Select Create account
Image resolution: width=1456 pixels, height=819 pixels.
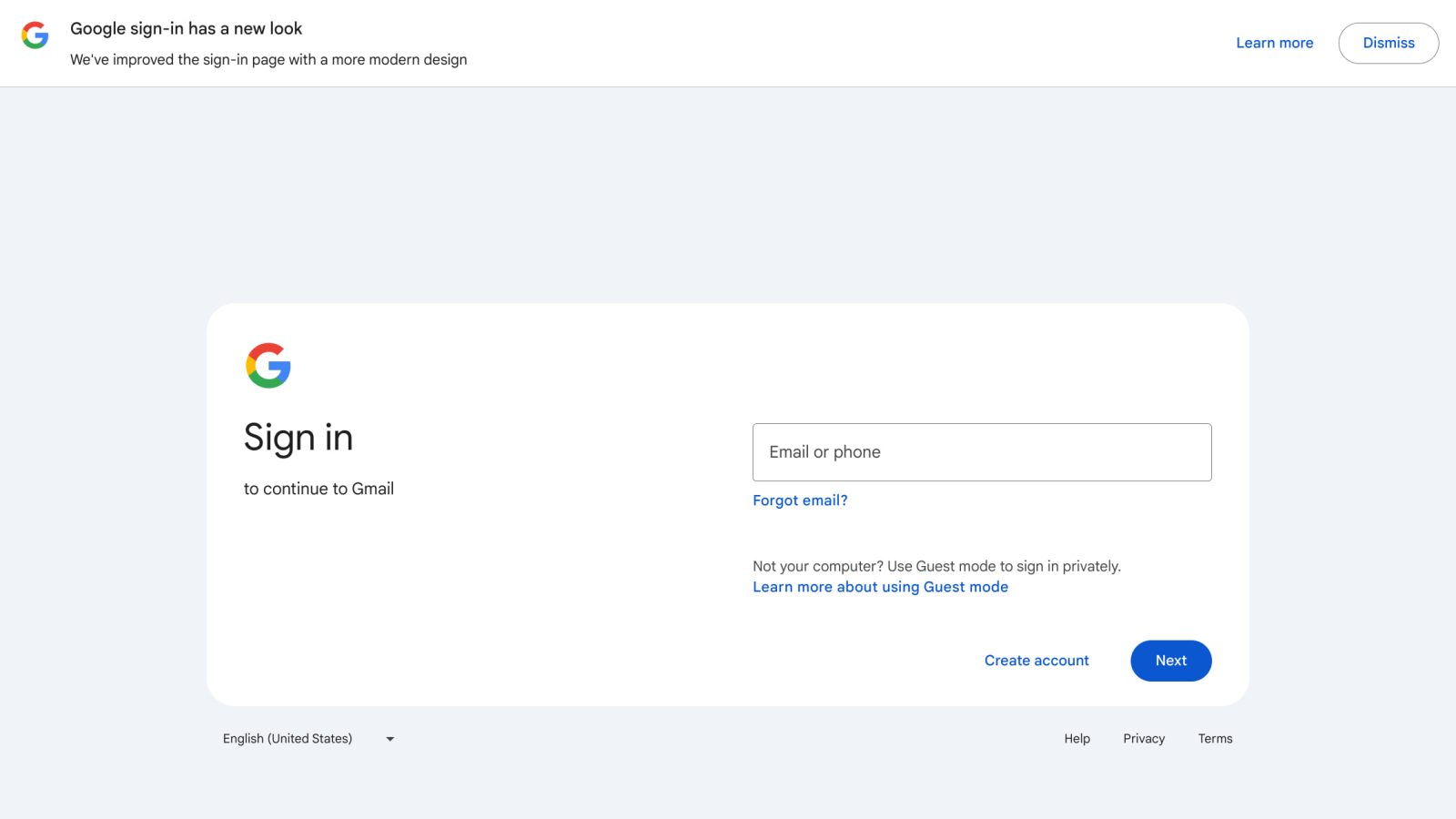[1036, 661]
